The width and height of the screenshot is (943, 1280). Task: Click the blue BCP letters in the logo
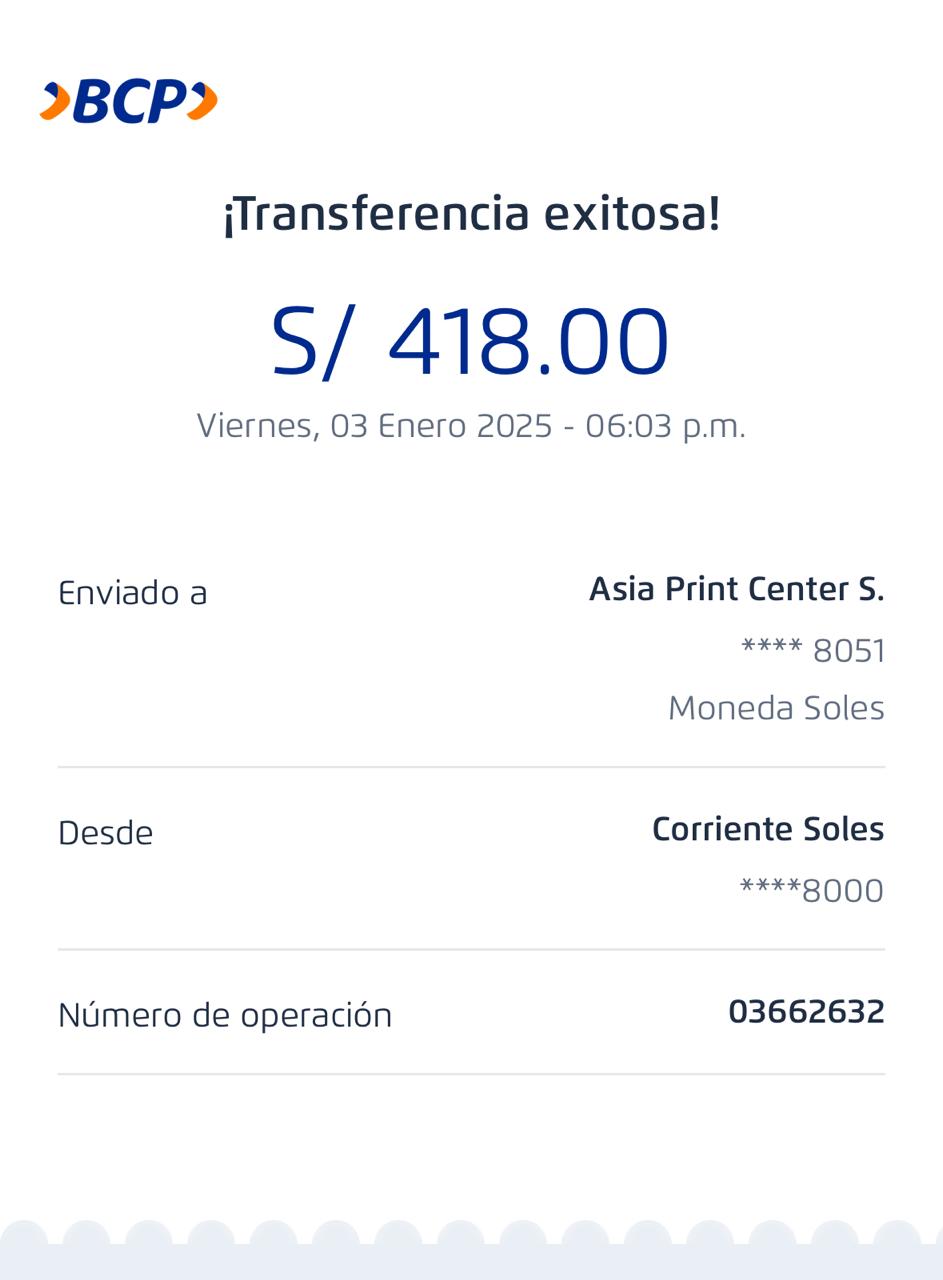point(129,102)
